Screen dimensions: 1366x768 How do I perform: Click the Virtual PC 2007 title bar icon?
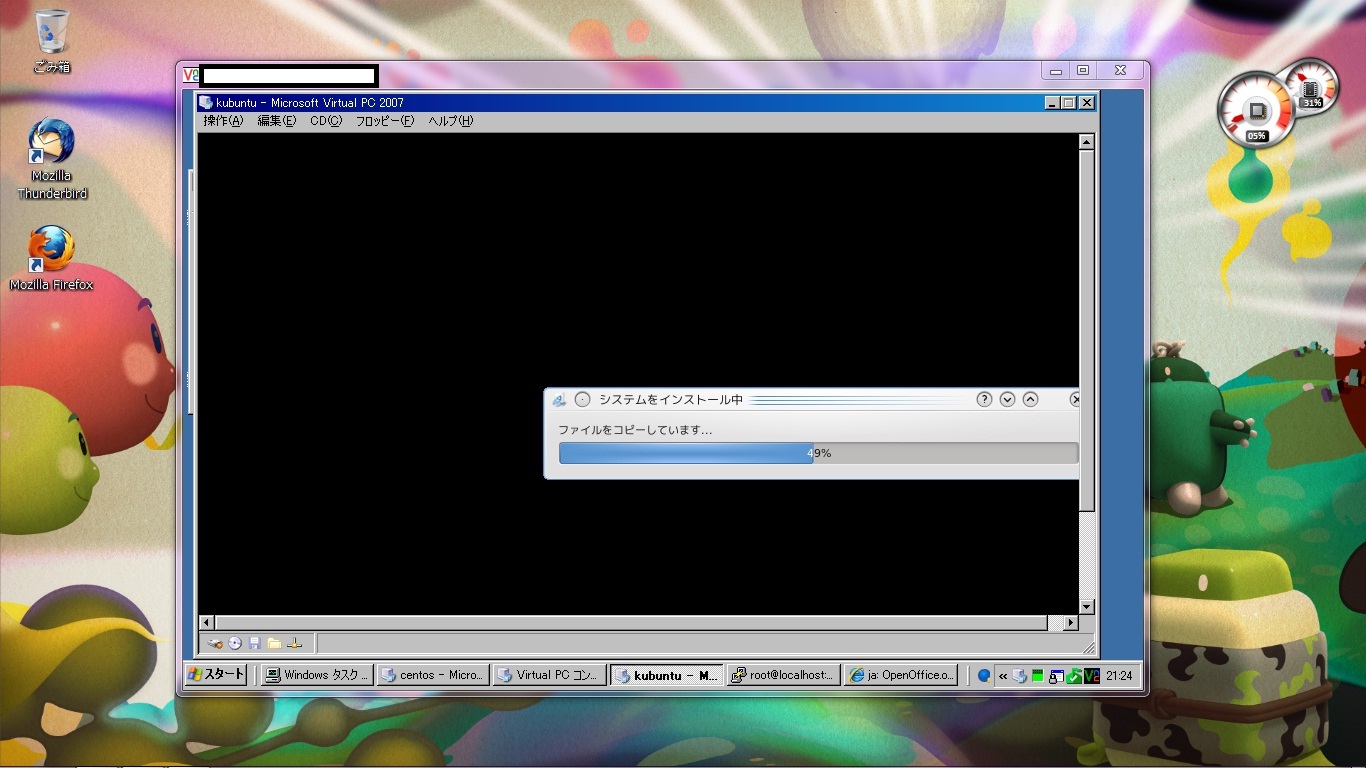point(206,102)
